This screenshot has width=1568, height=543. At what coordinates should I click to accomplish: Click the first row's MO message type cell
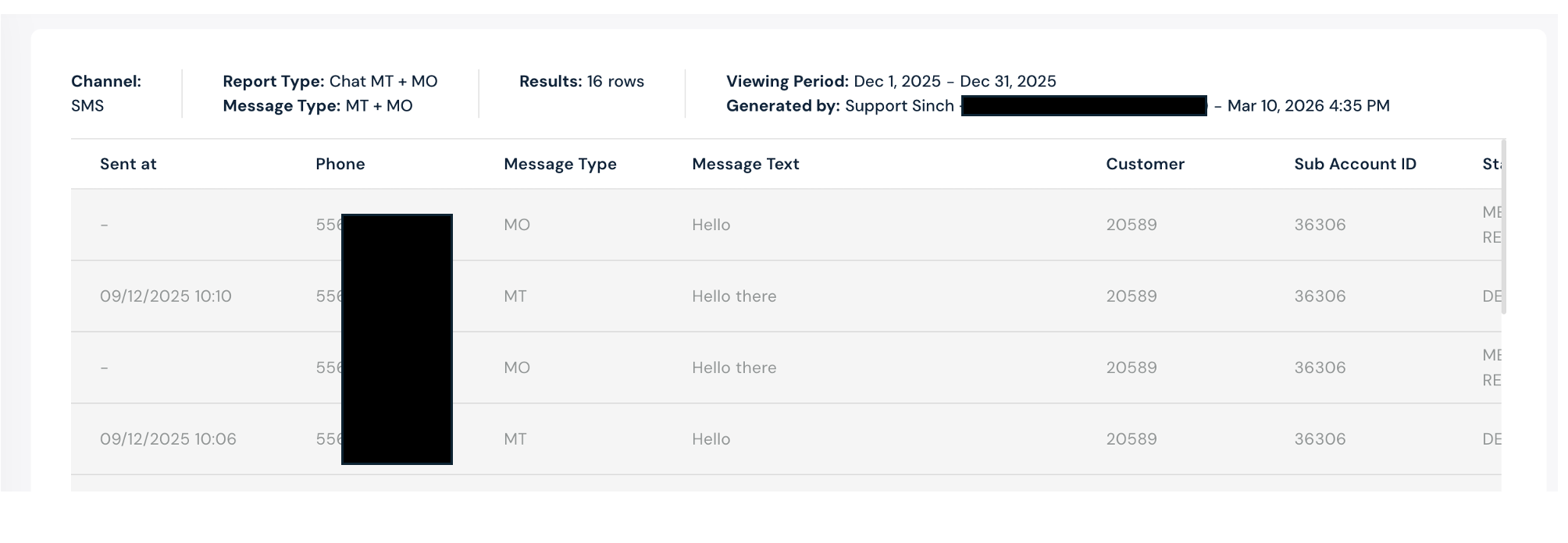point(517,225)
